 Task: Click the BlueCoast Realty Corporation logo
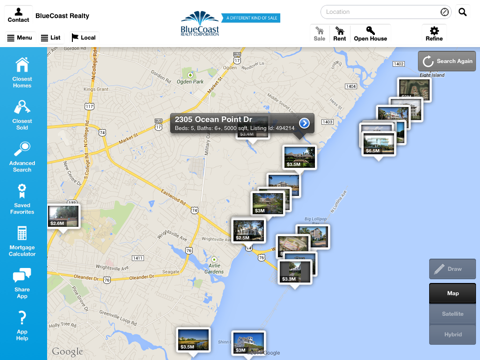[200, 23]
